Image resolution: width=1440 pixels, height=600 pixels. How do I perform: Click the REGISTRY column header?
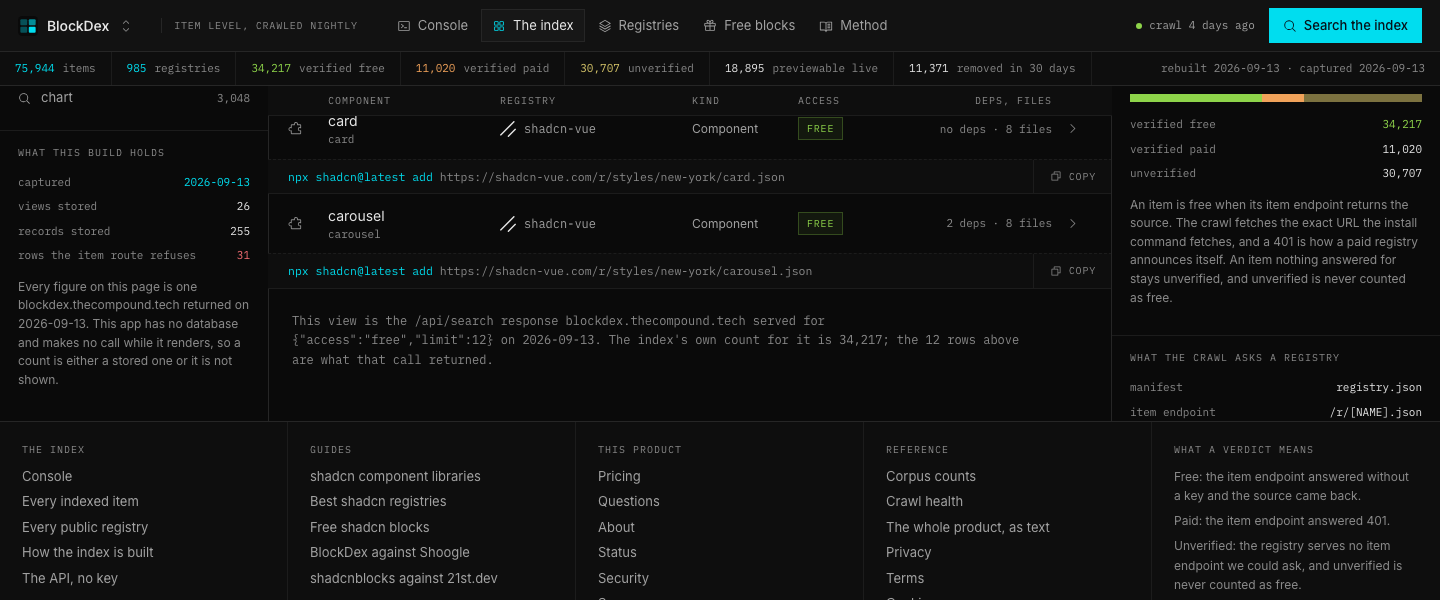click(527, 101)
